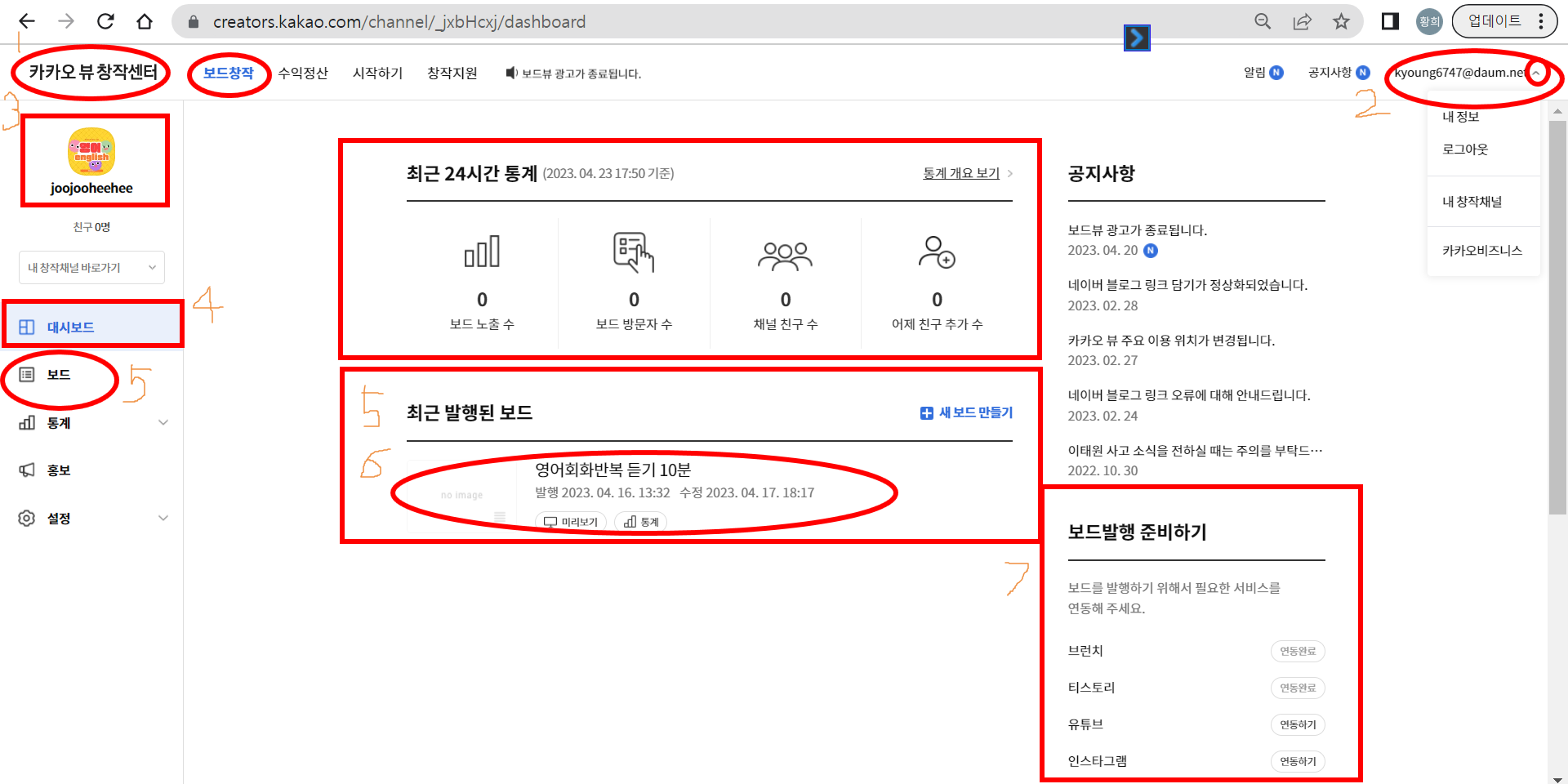Click the 어제 친구 추가 수 icon

pos(937,252)
